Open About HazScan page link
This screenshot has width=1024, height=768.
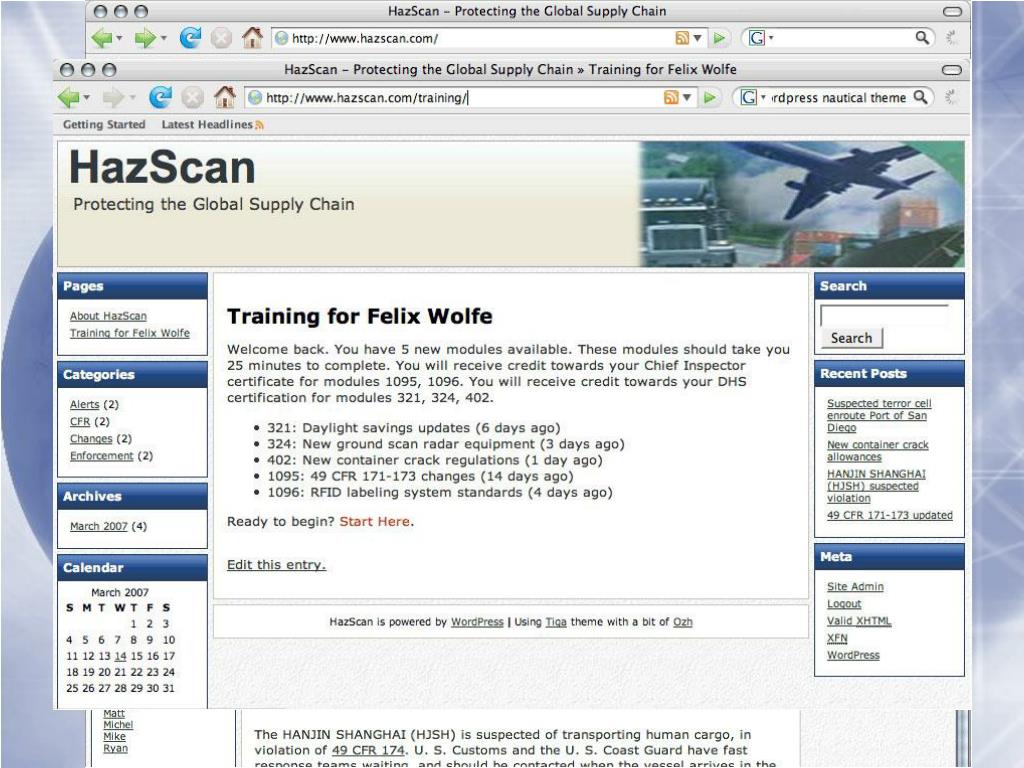pos(108,316)
